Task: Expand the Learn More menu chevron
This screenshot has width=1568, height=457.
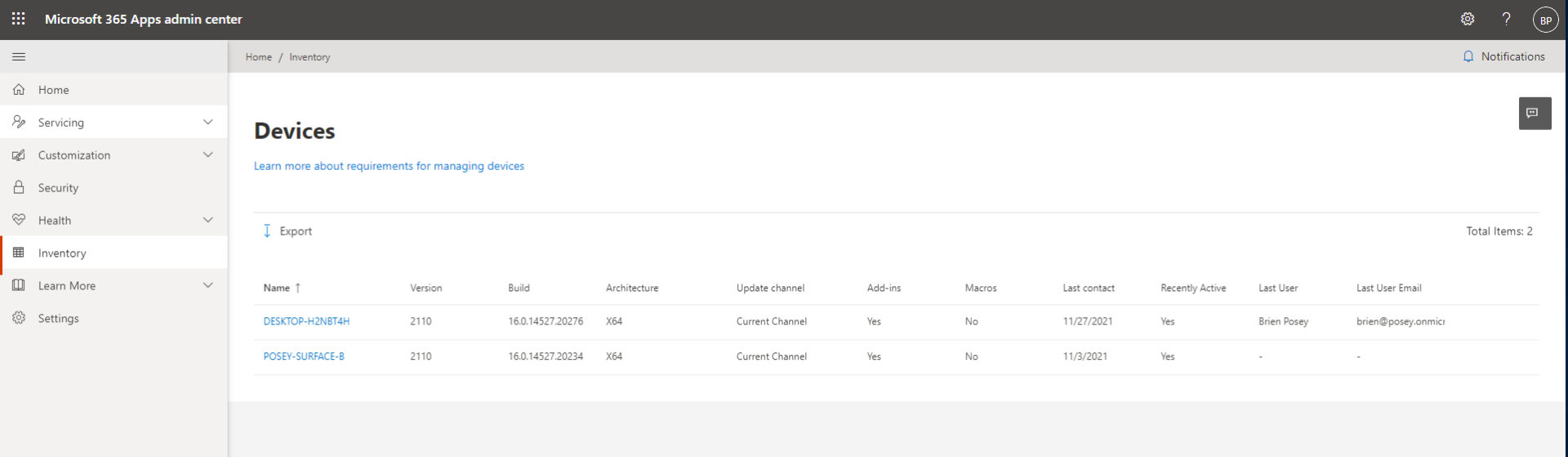Action: pyautogui.click(x=207, y=285)
